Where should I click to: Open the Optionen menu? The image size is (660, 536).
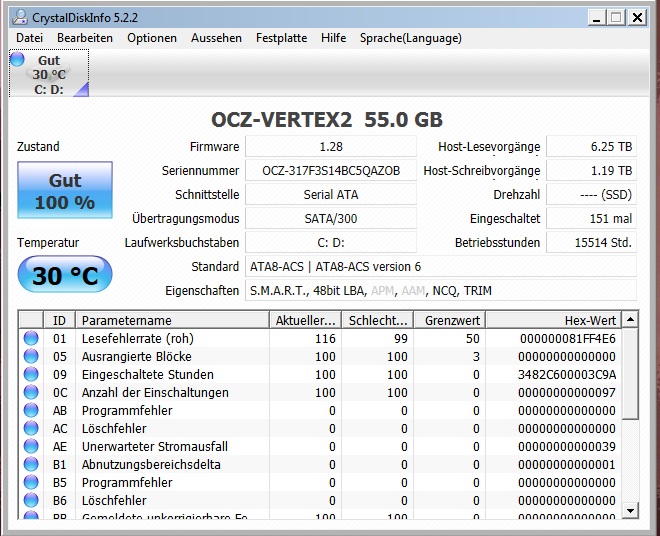tap(152, 38)
